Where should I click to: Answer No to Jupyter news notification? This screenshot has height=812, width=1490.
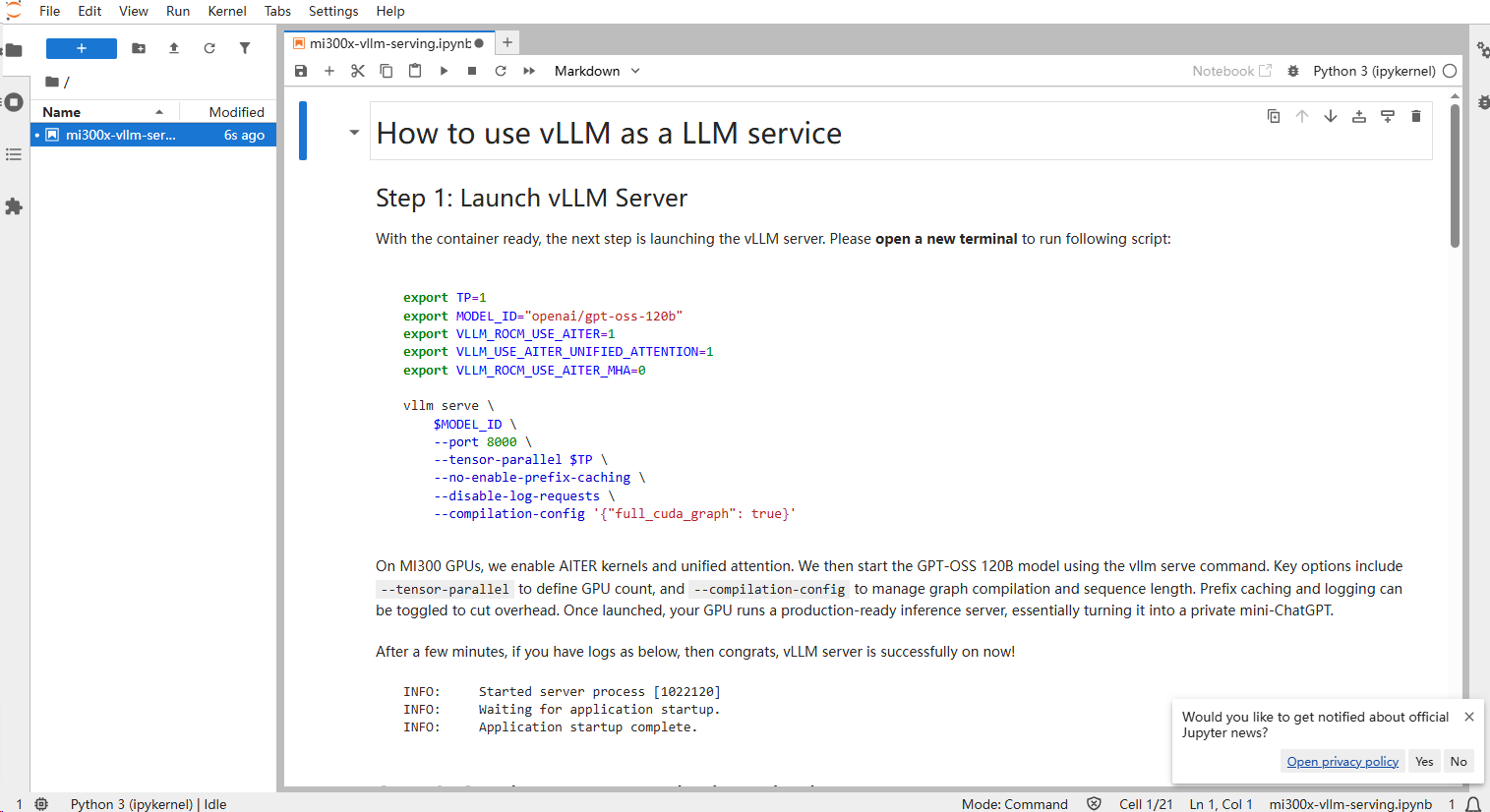coord(1459,762)
